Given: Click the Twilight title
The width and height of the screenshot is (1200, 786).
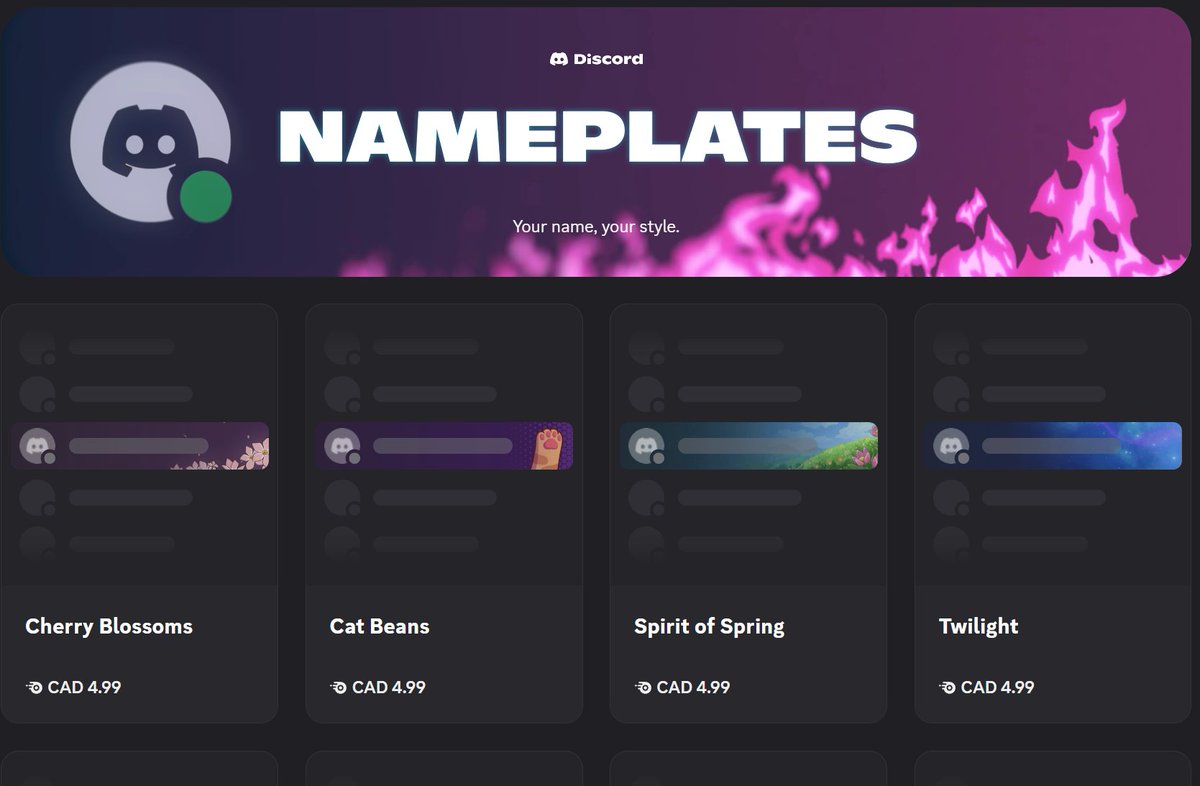Looking at the screenshot, I should point(979,627).
